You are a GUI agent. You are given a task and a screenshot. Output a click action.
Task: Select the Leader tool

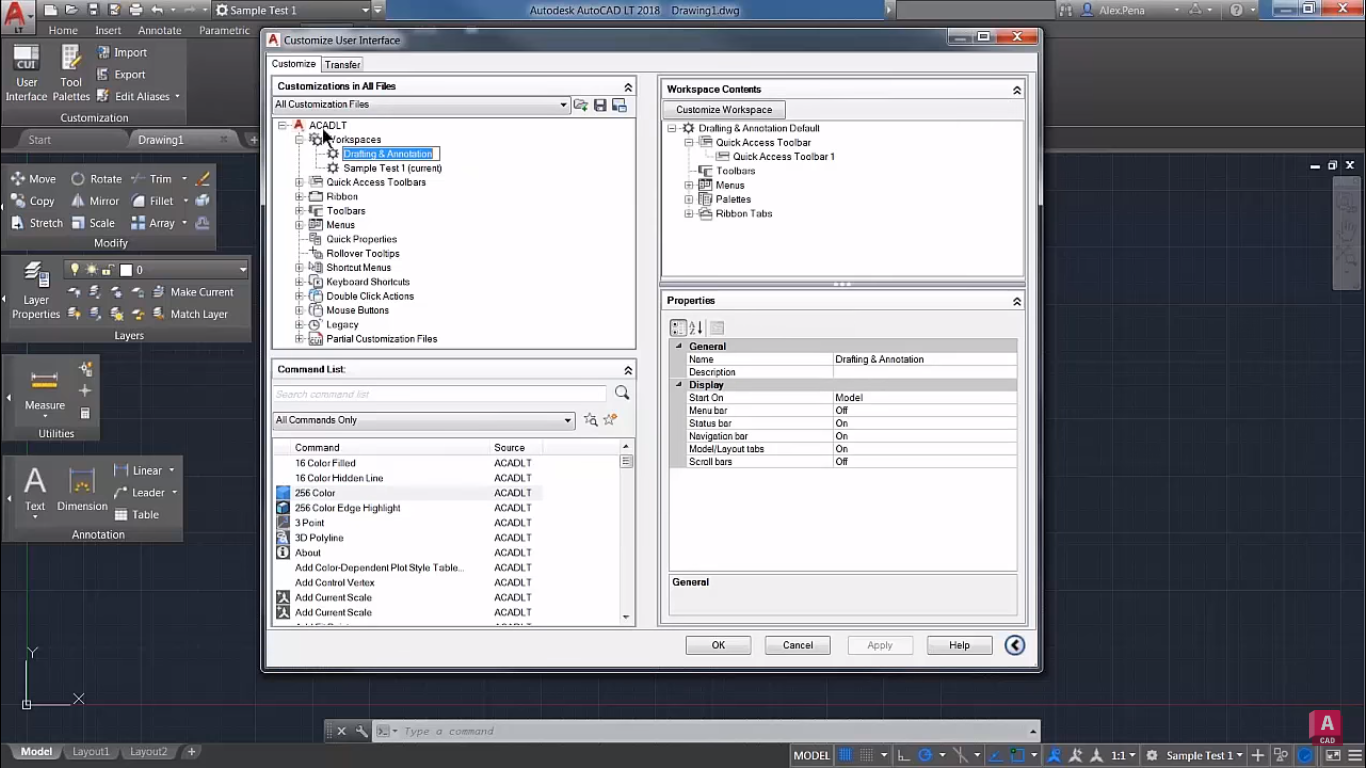tap(139, 492)
